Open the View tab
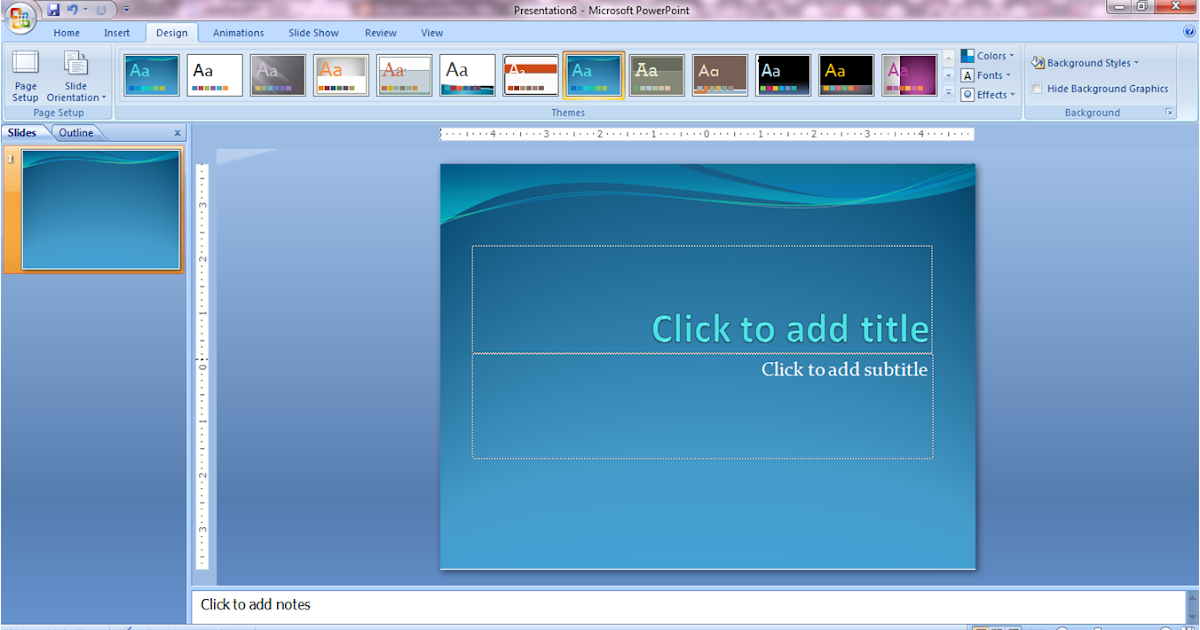The height and width of the screenshot is (630, 1200). pyautogui.click(x=432, y=33)
